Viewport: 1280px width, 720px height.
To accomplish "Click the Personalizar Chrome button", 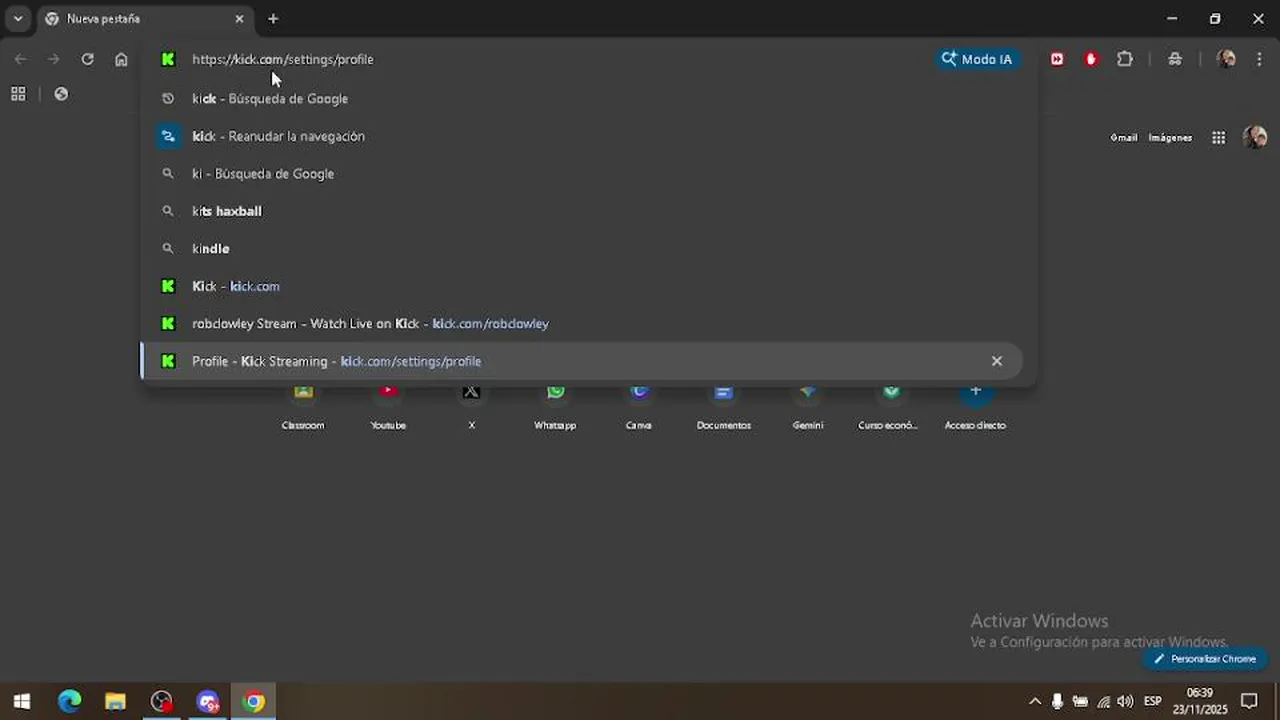I will pyautogui.click(x=1205, y=659).
